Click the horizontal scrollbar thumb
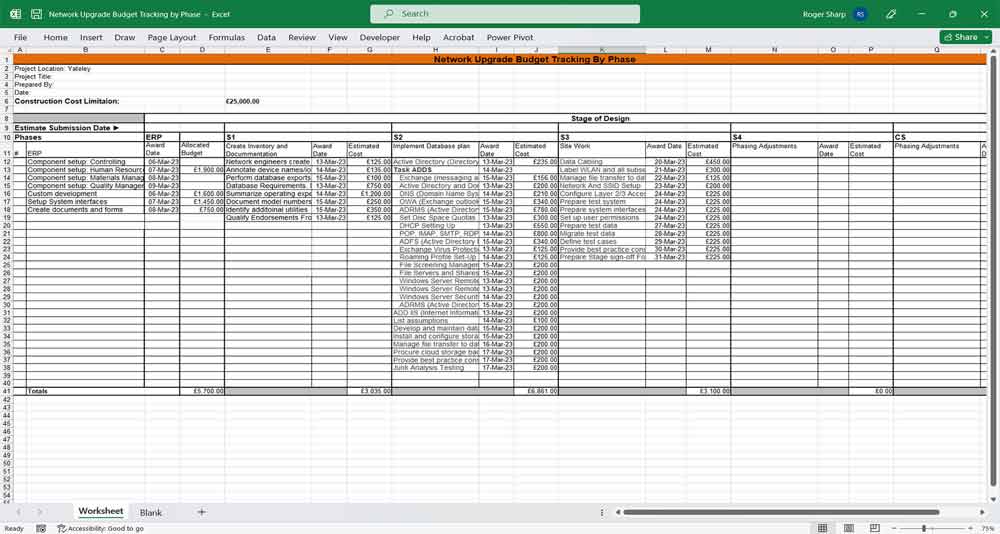Screen dimensions: 1000x534 coord(781,512)
